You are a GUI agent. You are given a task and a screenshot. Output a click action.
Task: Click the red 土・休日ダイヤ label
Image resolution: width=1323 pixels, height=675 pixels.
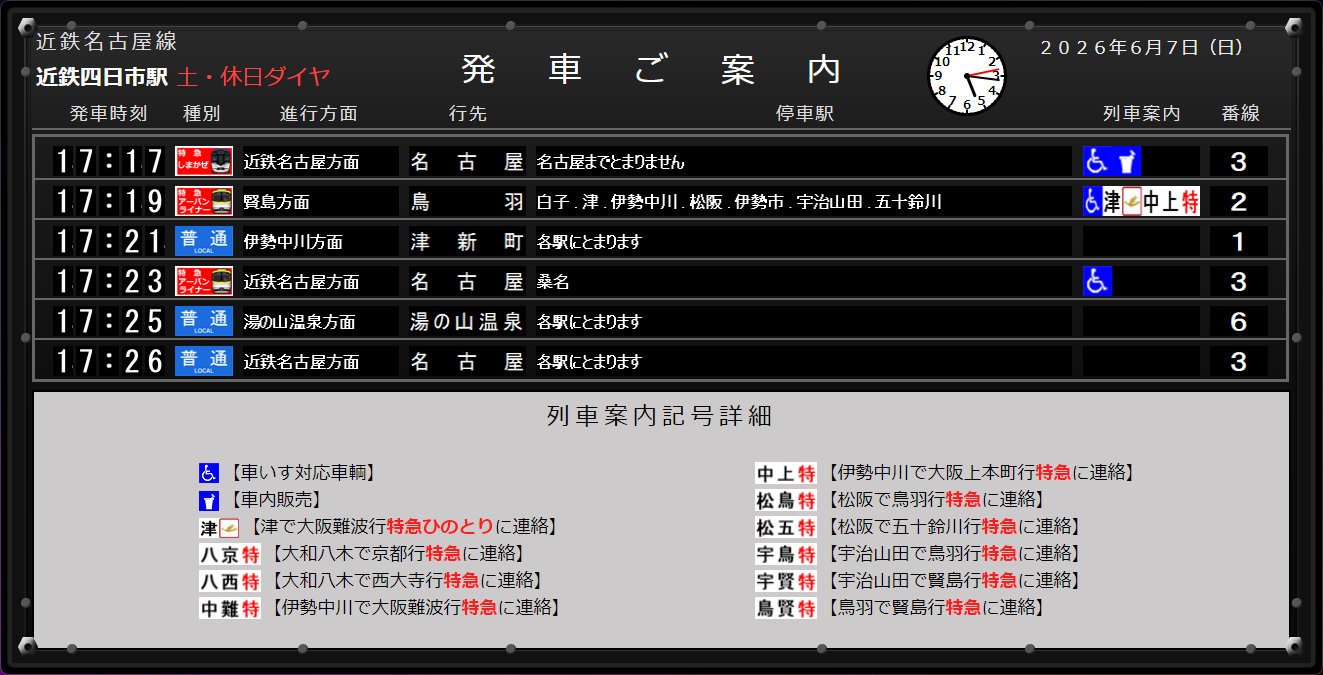(x=253, y=76)
